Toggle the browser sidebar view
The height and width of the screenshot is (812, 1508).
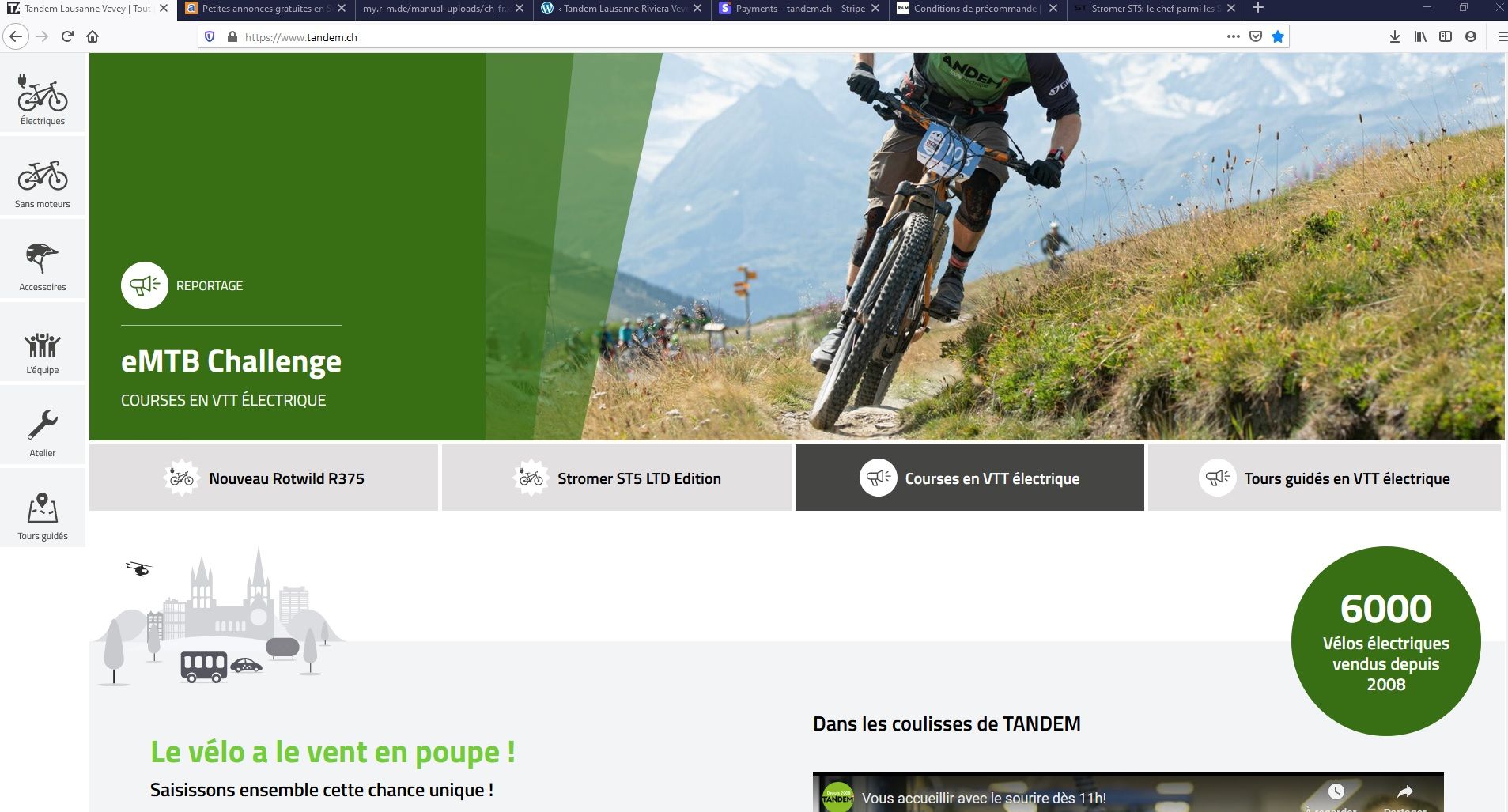(1446, 36)
